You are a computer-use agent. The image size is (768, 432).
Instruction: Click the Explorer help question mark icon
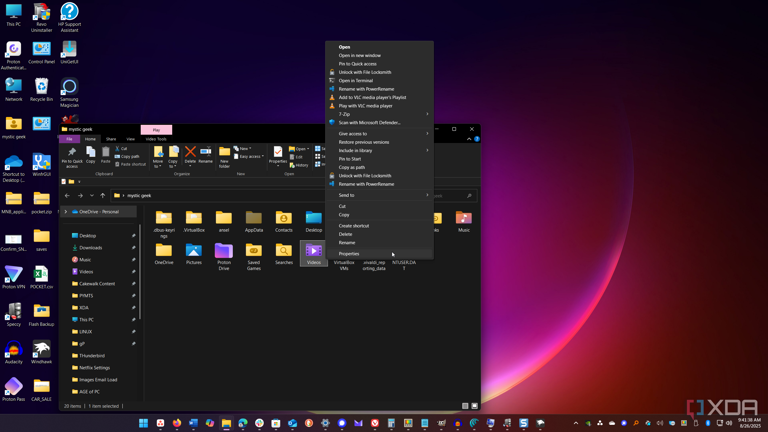click(x=477, y=139)
